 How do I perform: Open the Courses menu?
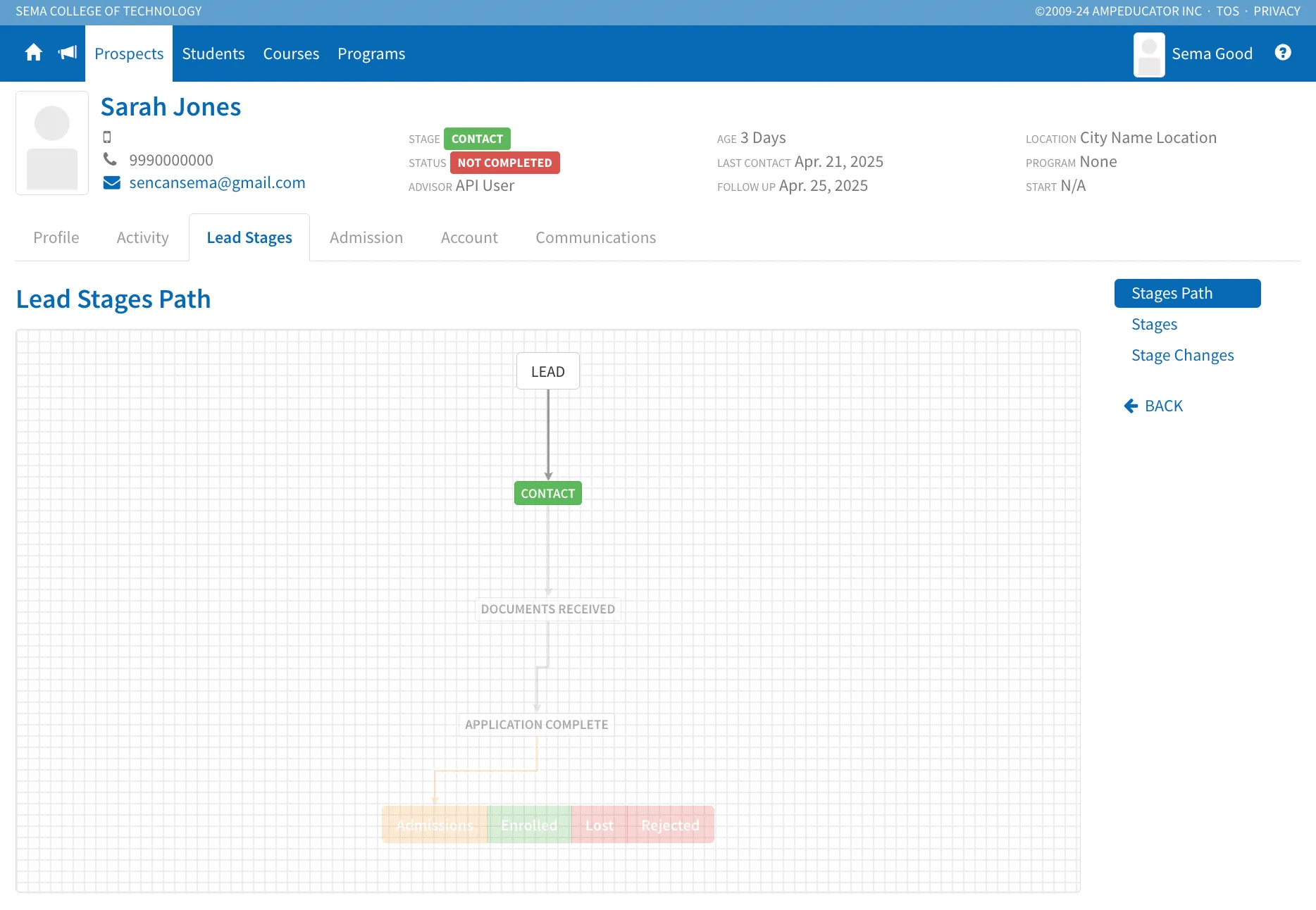291,54
